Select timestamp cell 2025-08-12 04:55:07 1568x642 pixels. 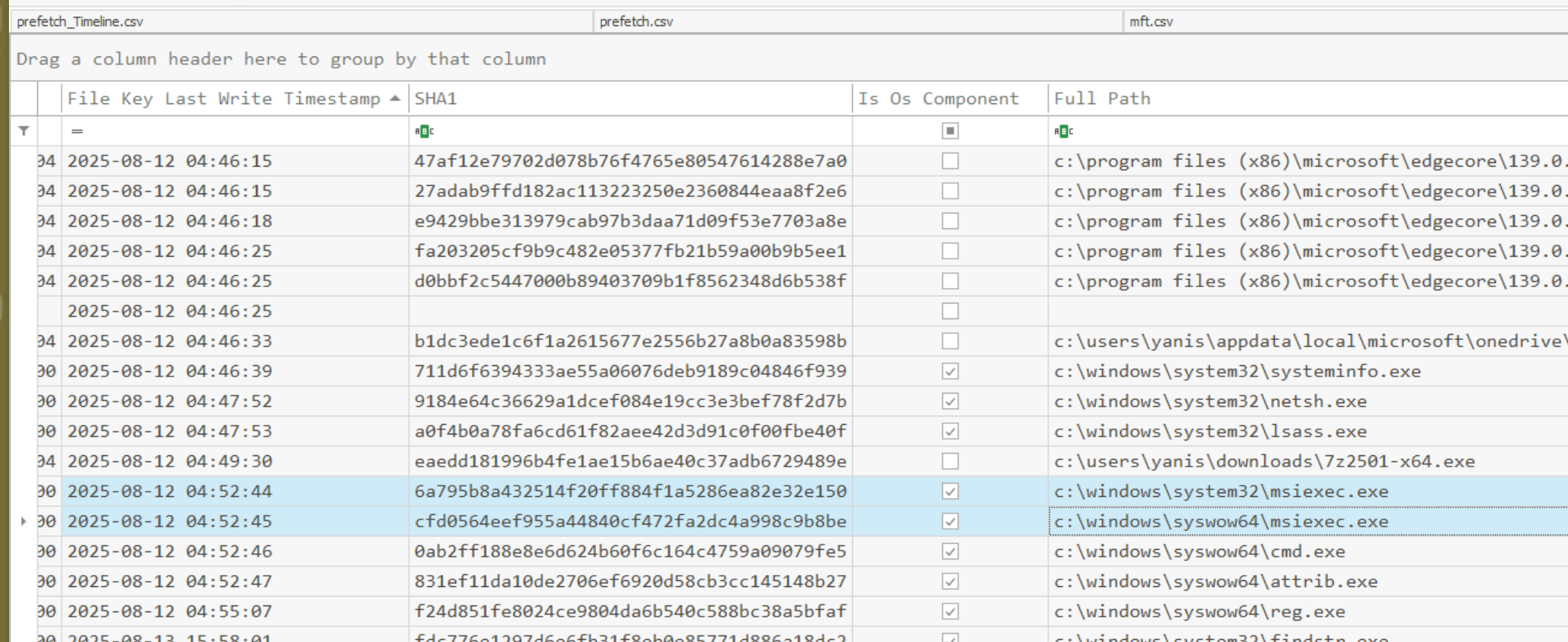(235, 611)
